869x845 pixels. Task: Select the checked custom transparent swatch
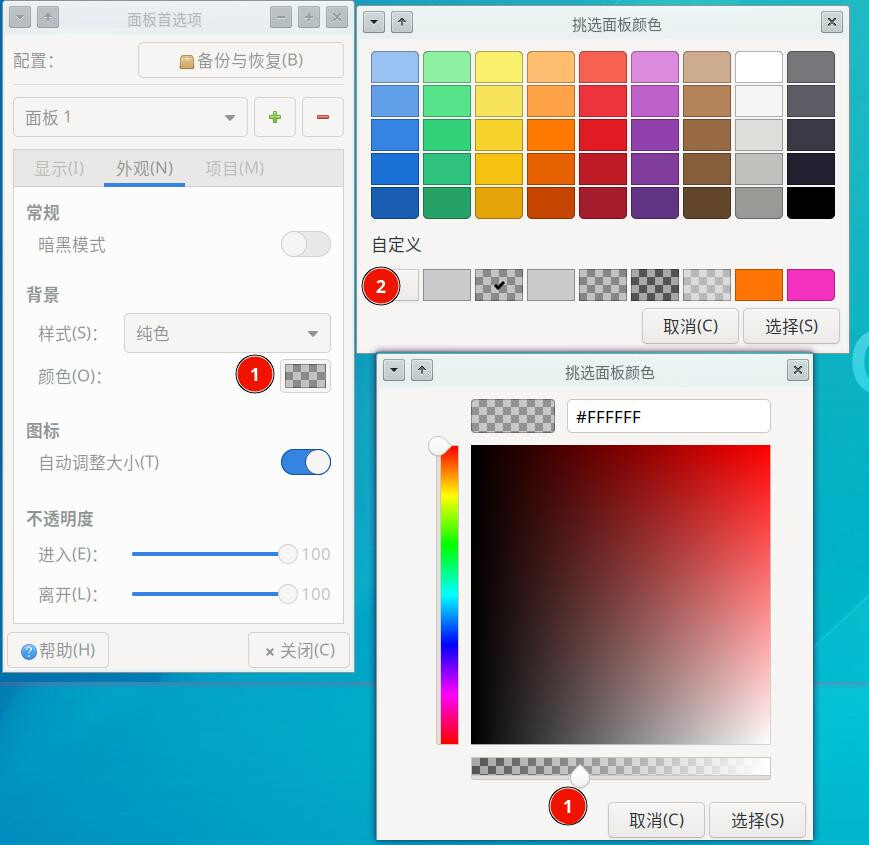pyautogui.click(x=499, y=285)
